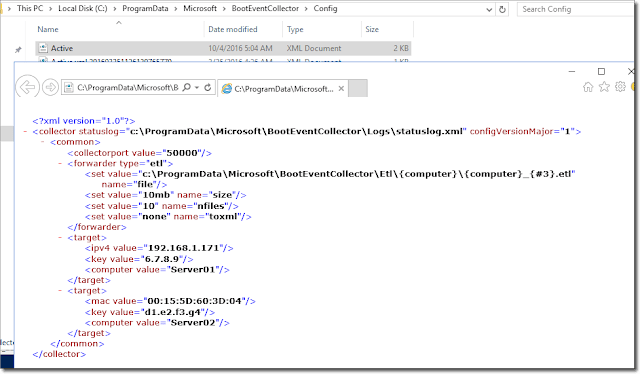Screen dimensions: 640x374
Task: Click the set value none toxml line
Action: [x=168, y=216]
